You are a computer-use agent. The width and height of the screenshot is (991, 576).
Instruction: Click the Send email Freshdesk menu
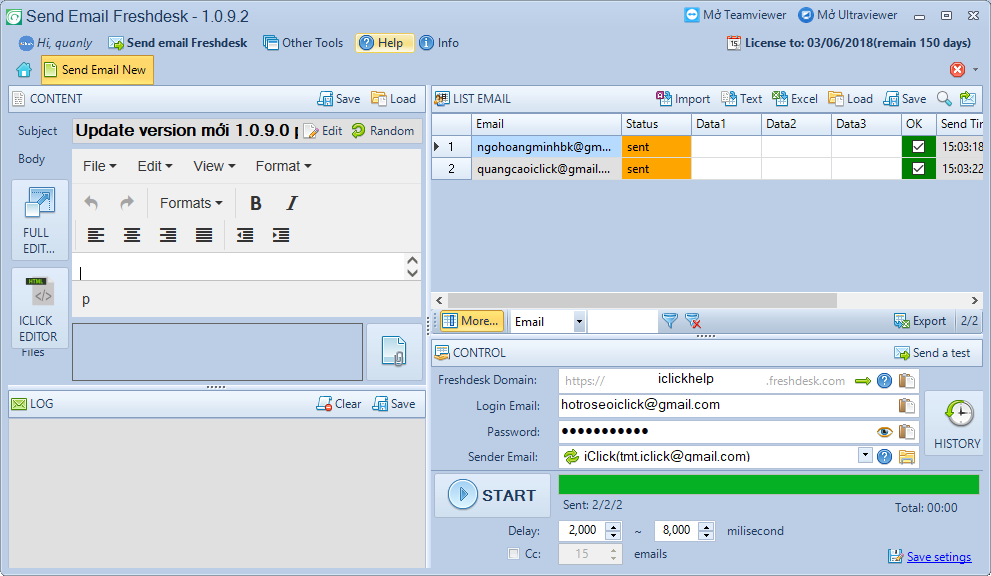(178, 43)
